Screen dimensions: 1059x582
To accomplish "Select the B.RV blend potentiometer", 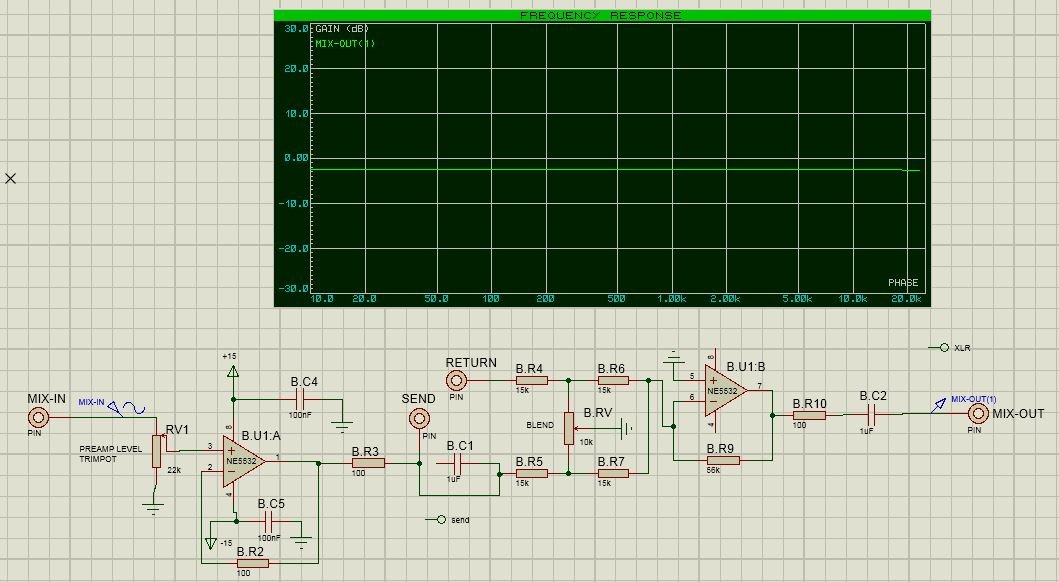I will tap(569, 428).
